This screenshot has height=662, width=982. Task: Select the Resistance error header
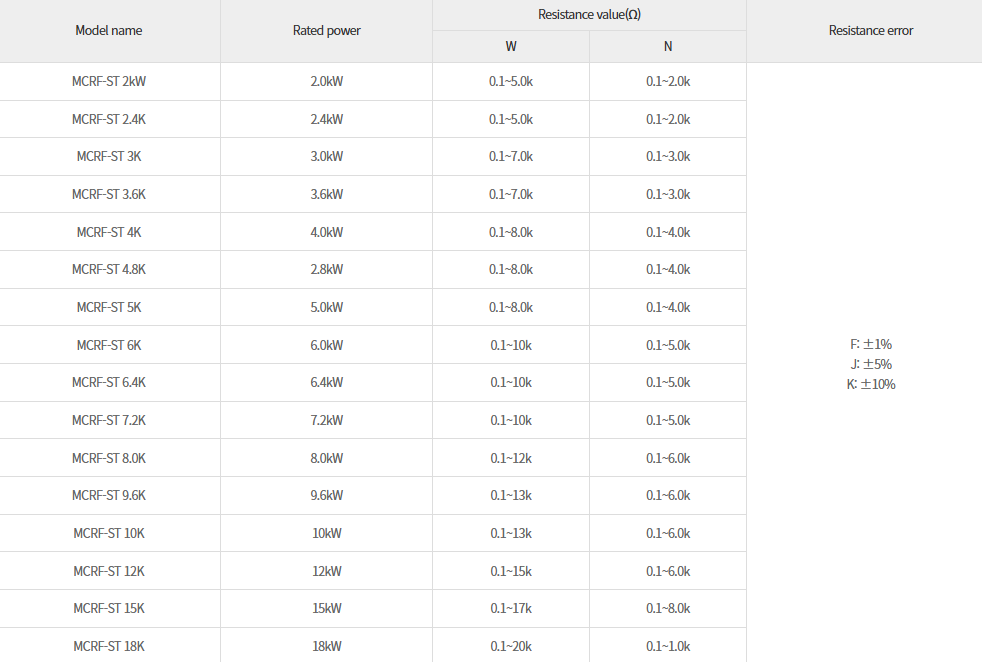pyautogui.click(x=871, y=31)
